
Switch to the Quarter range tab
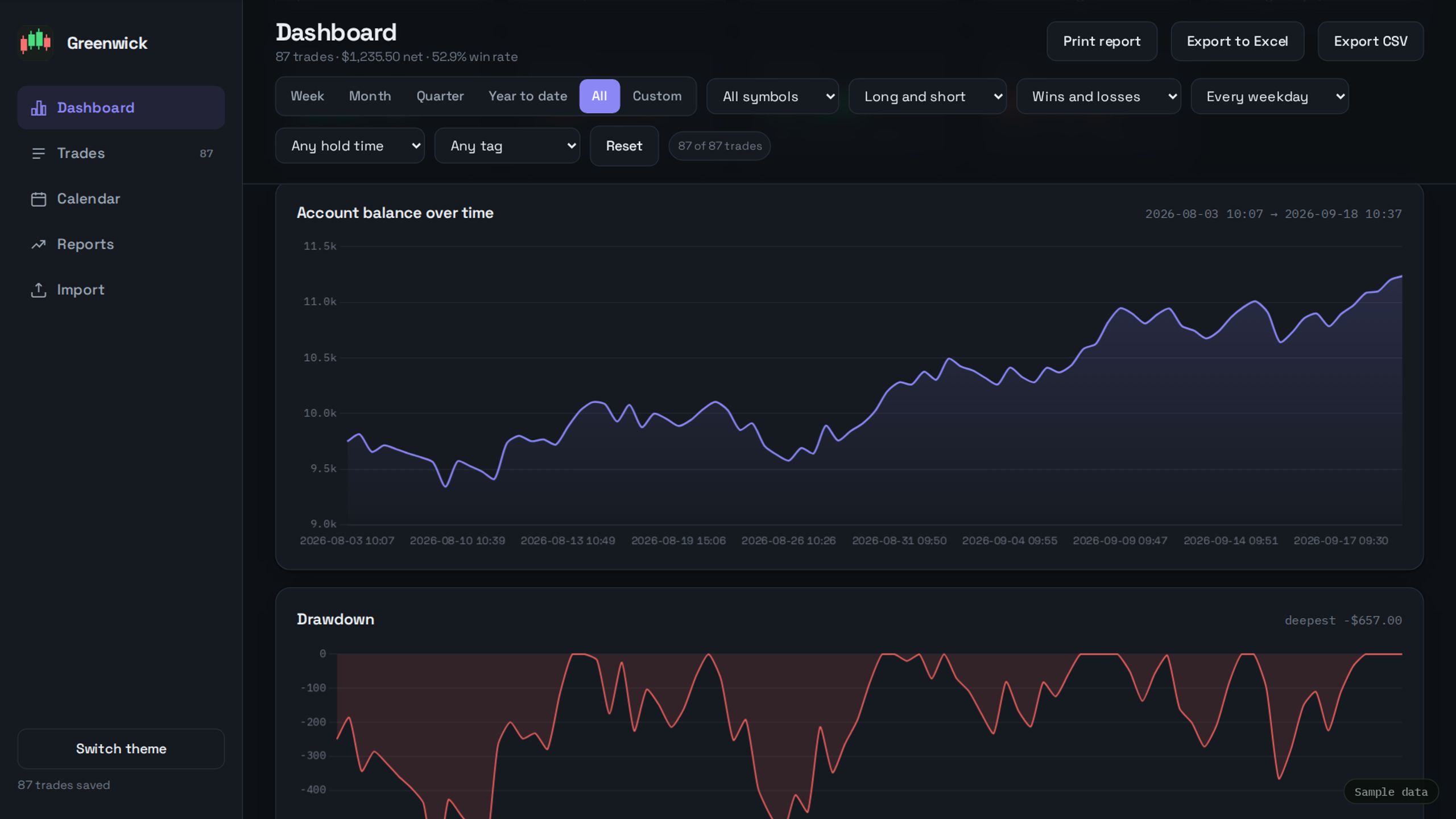pos(440,96)
